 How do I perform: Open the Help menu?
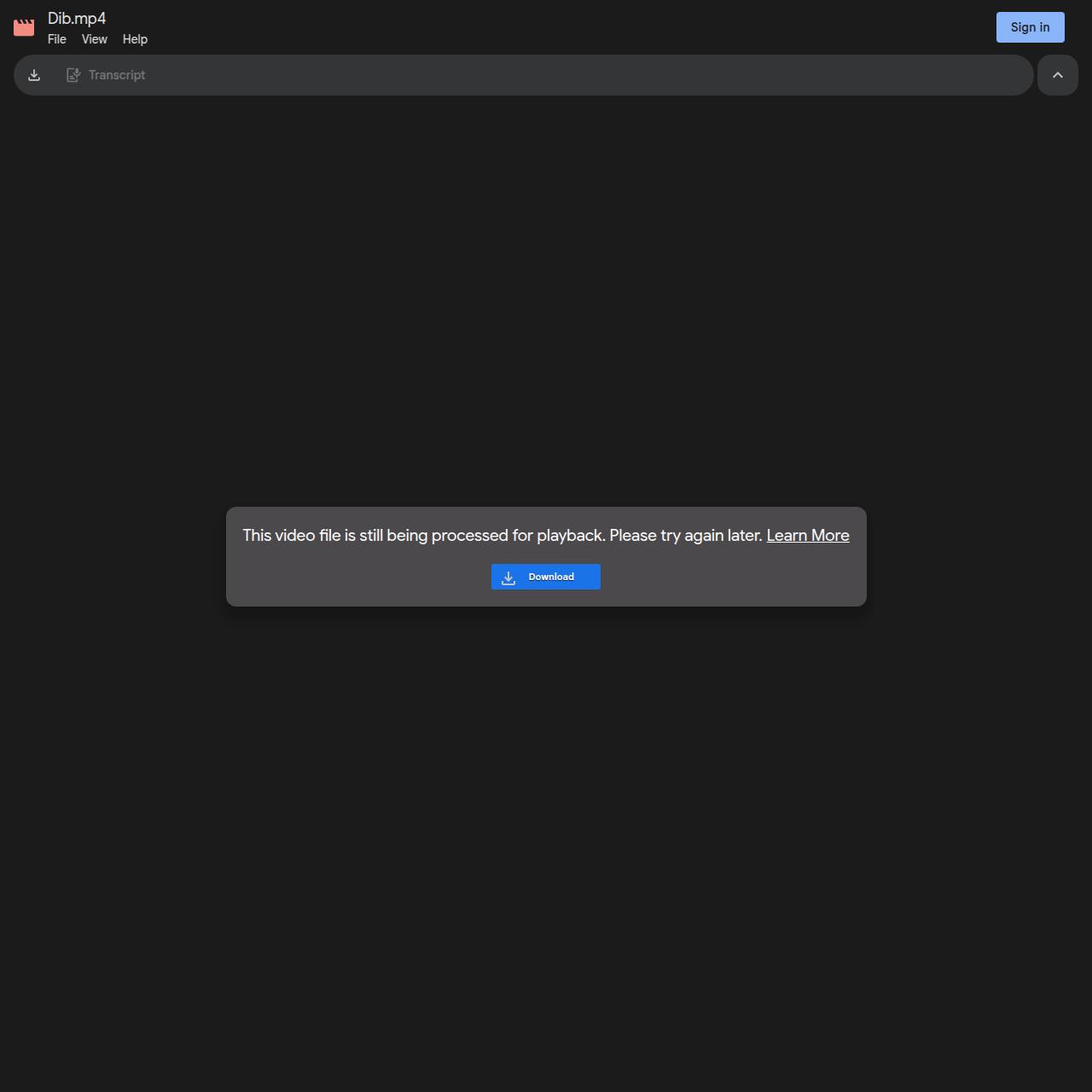pyautogui.click(x=135, y=39)
